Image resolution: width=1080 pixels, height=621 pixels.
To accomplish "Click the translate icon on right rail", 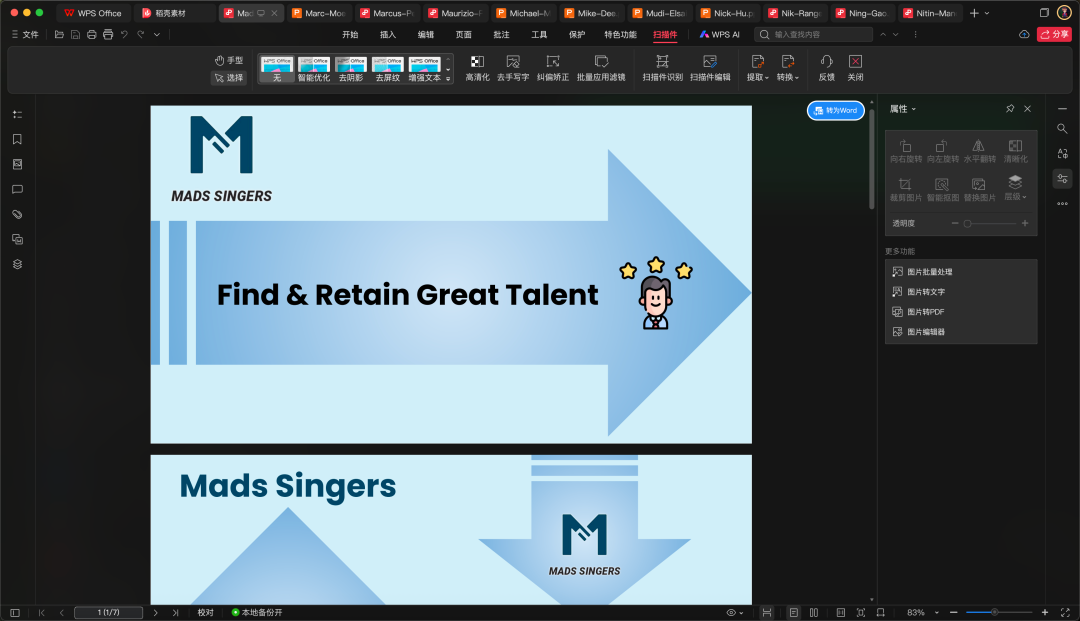I will tap(1063, 154).
